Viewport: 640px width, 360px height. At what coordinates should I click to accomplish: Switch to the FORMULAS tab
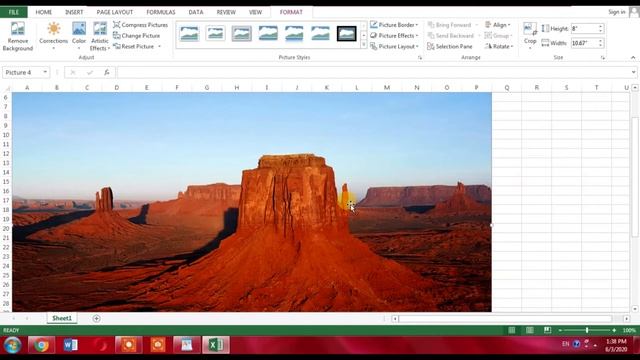(161, 12)
